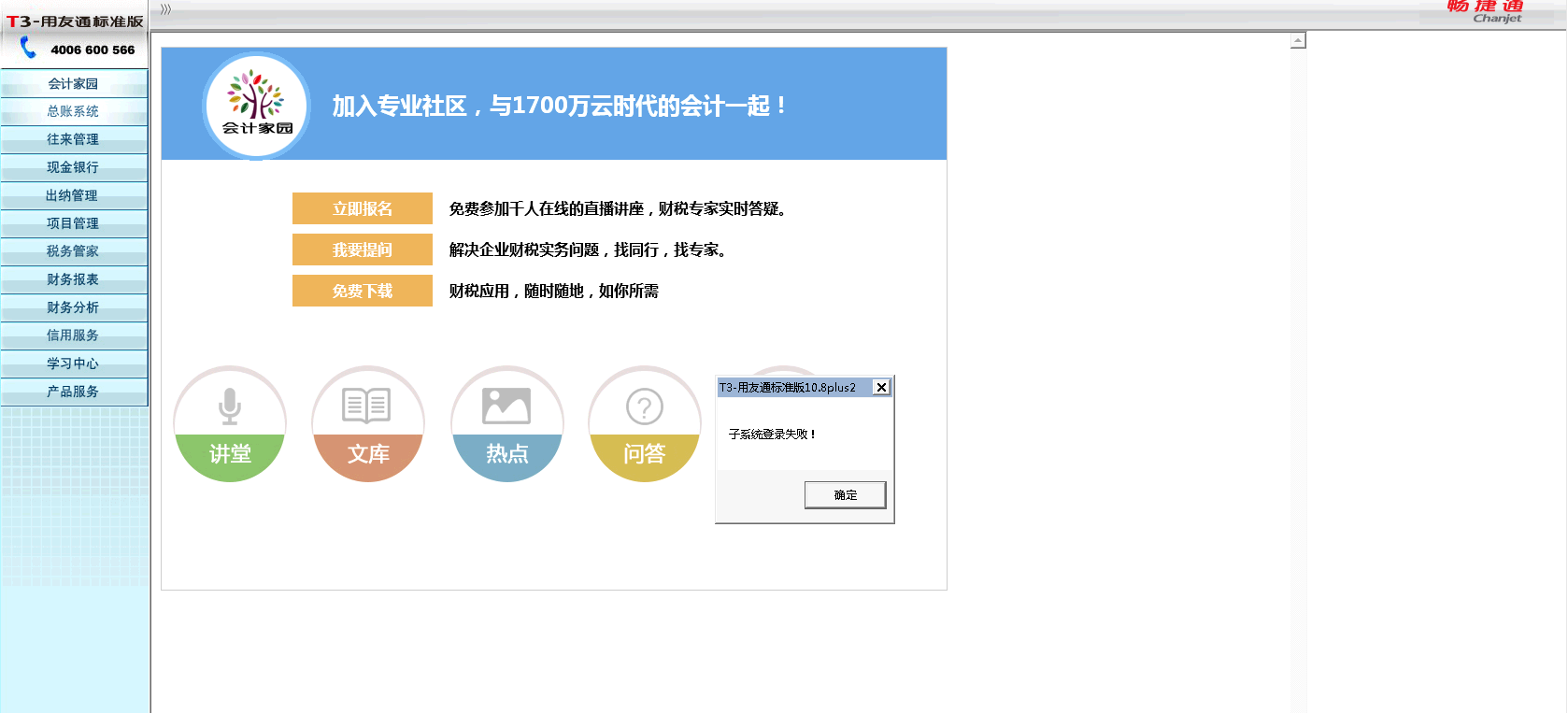This screenshot has width=1568, height=713.
Task: Select 往来管理 sidebar item
Action: pyautogui.click(x=74, y=139)
